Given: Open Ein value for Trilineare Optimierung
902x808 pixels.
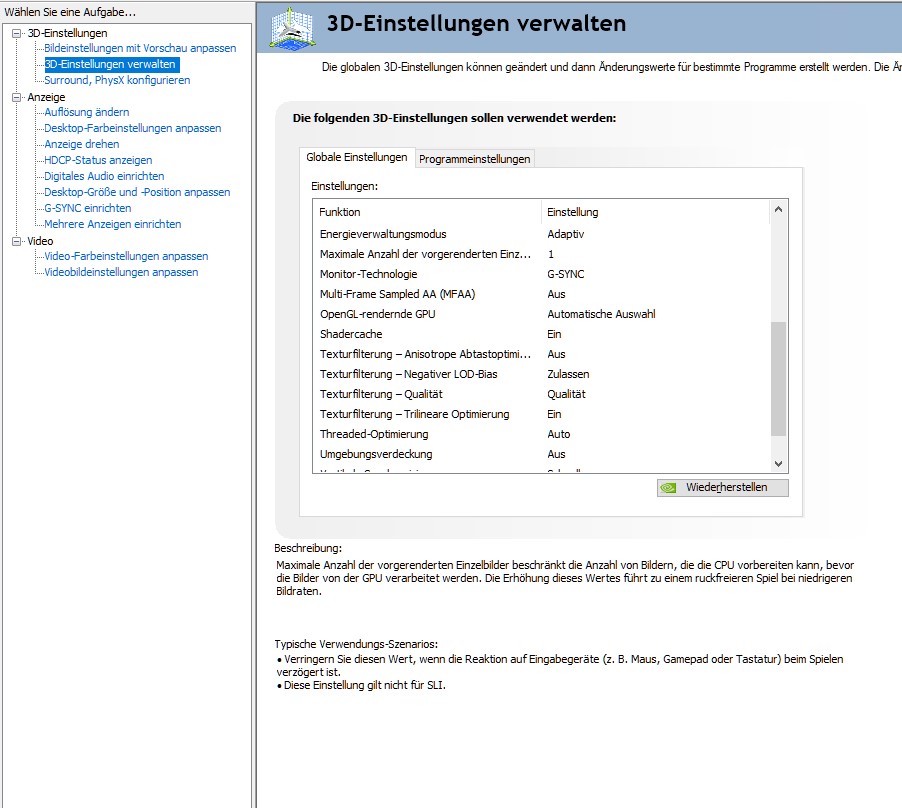Looking at the screenshot, I should pyautogui.click(x=555, y=415).
